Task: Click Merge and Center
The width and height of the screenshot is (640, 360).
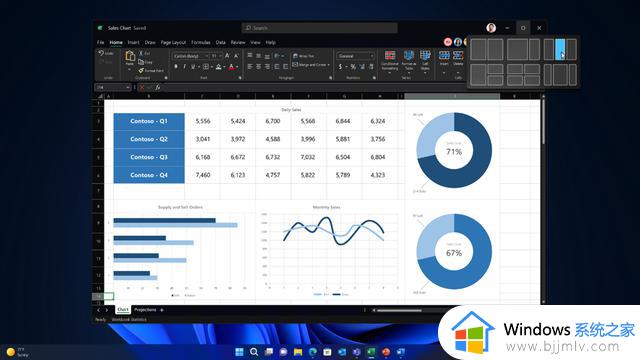Action: click(309, 65)
